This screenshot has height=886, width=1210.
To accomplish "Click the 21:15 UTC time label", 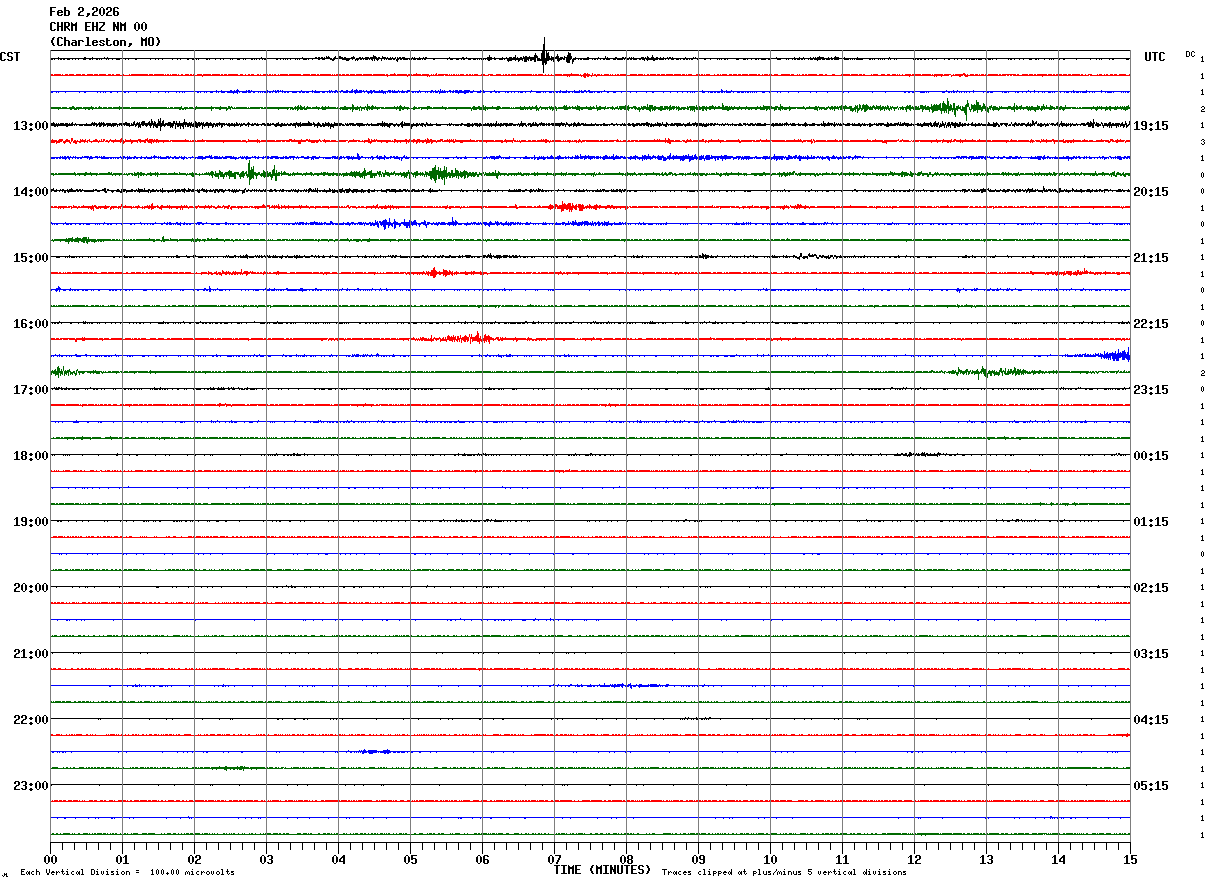I will tap(1151, 258).
